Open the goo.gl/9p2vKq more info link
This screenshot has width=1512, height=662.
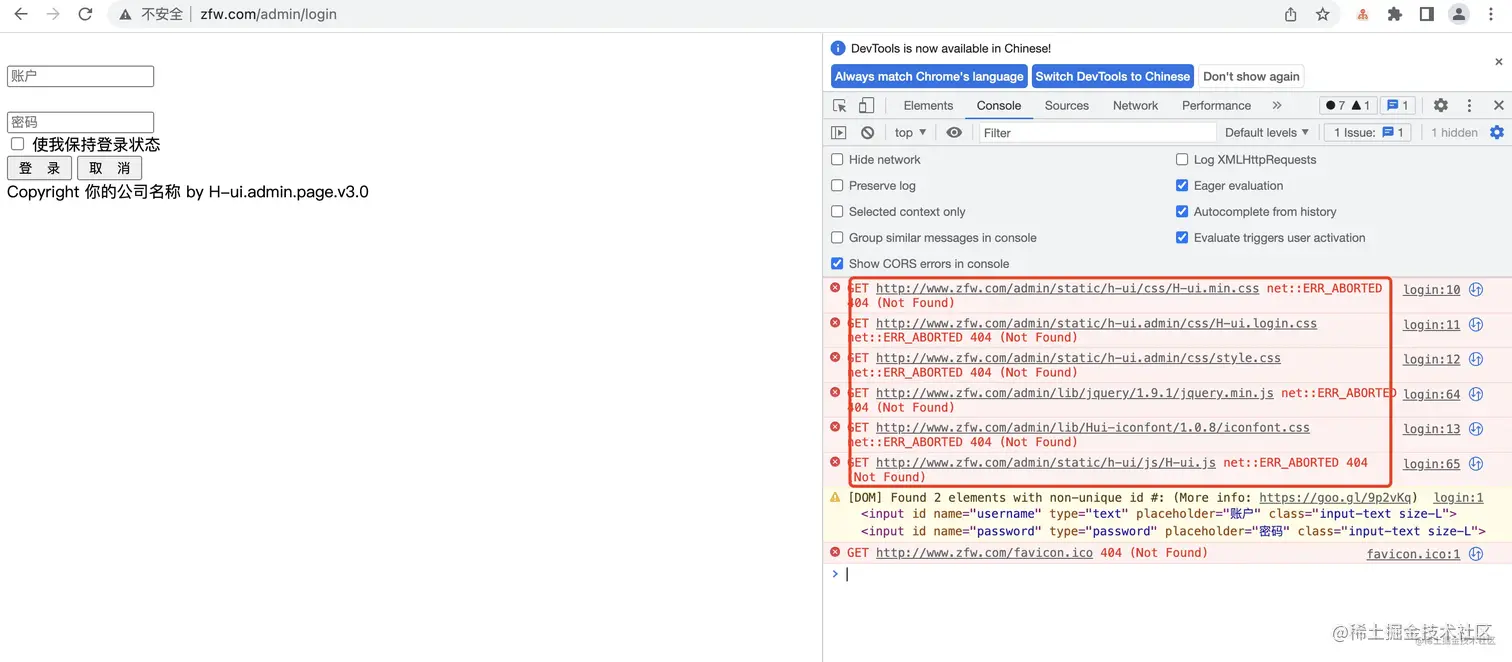point(1335,497)
